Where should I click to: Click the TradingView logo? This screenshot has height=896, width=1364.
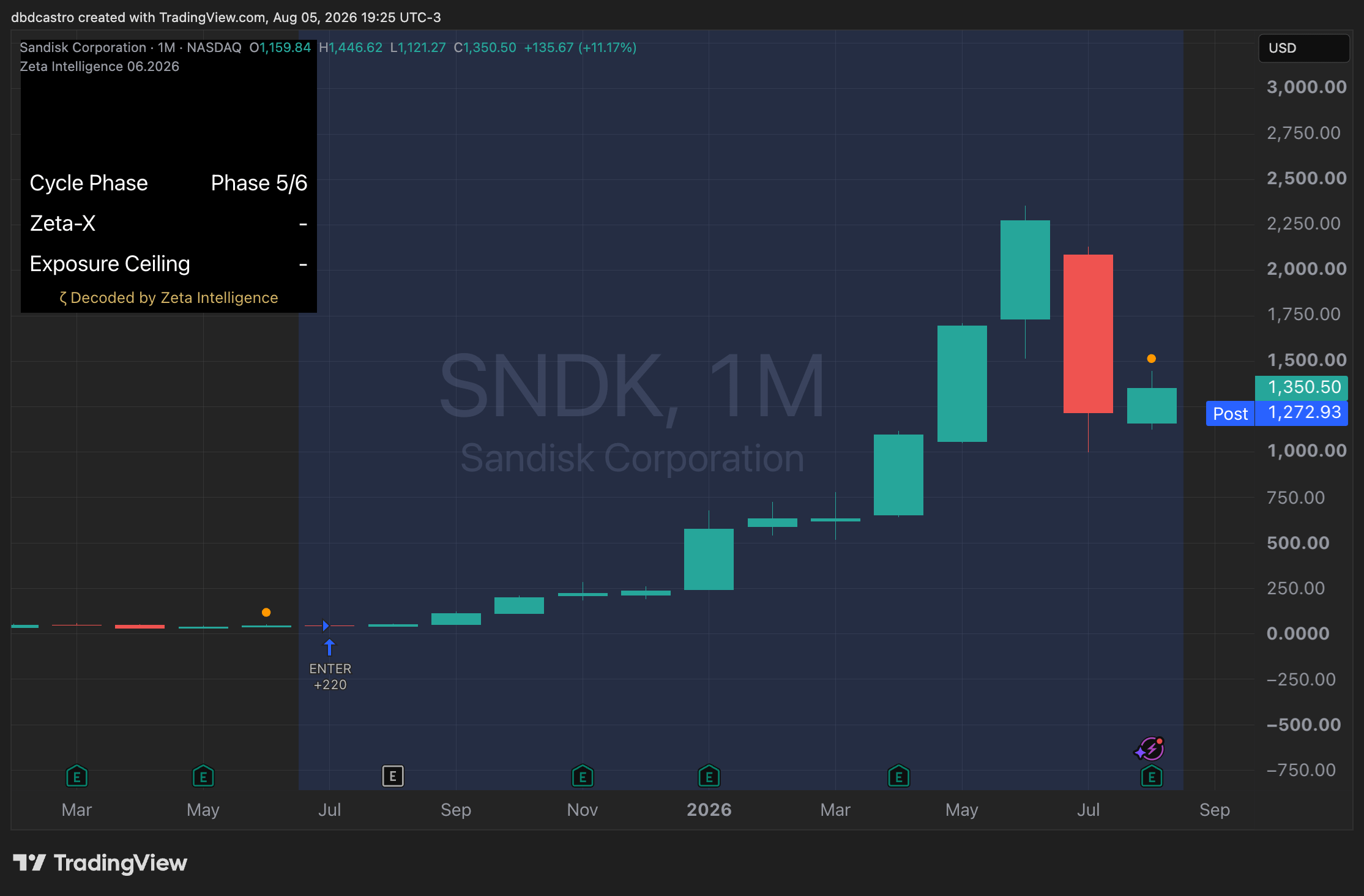pos(100,863)
